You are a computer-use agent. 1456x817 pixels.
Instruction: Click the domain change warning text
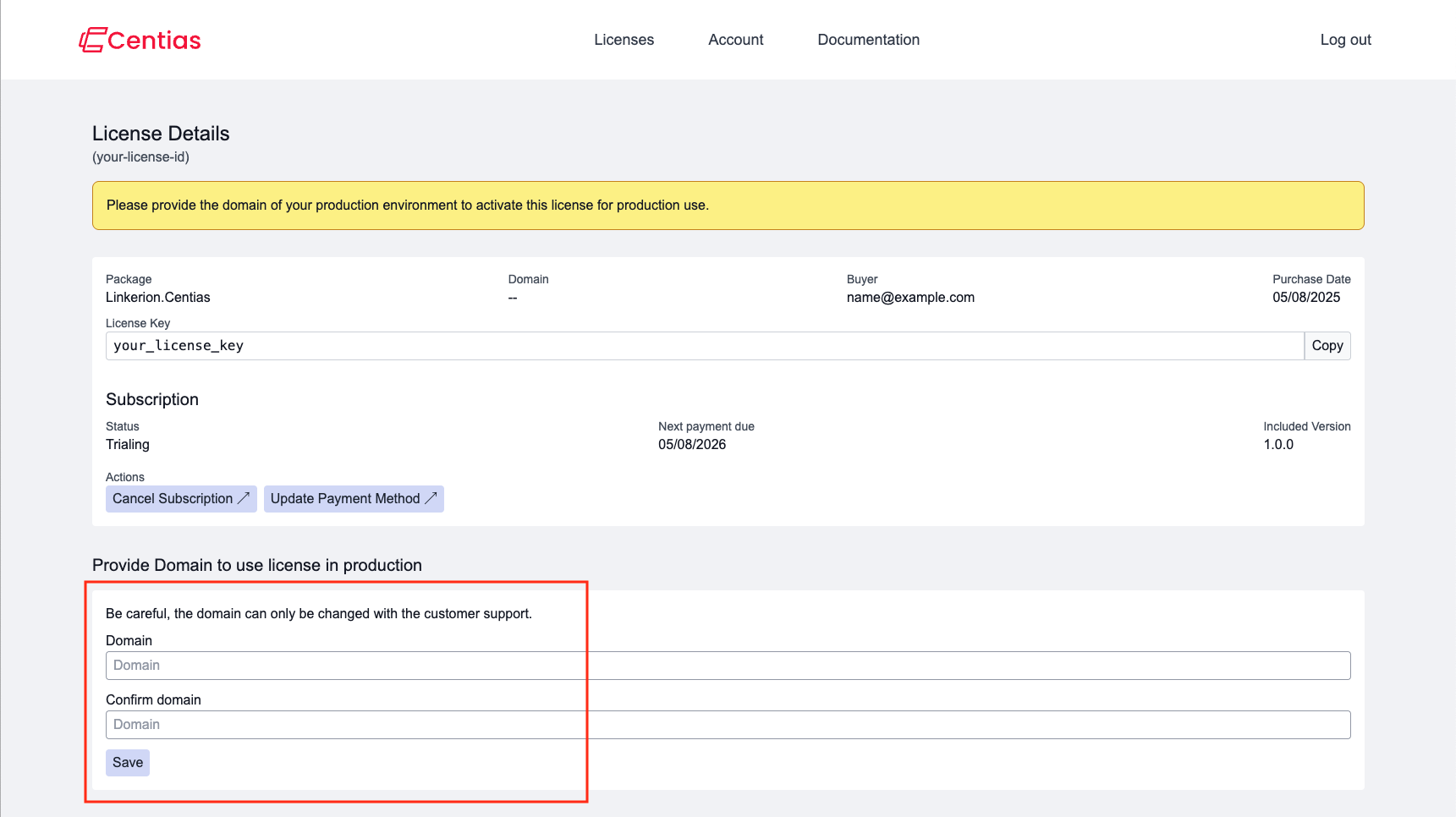[x=319, y=614]
